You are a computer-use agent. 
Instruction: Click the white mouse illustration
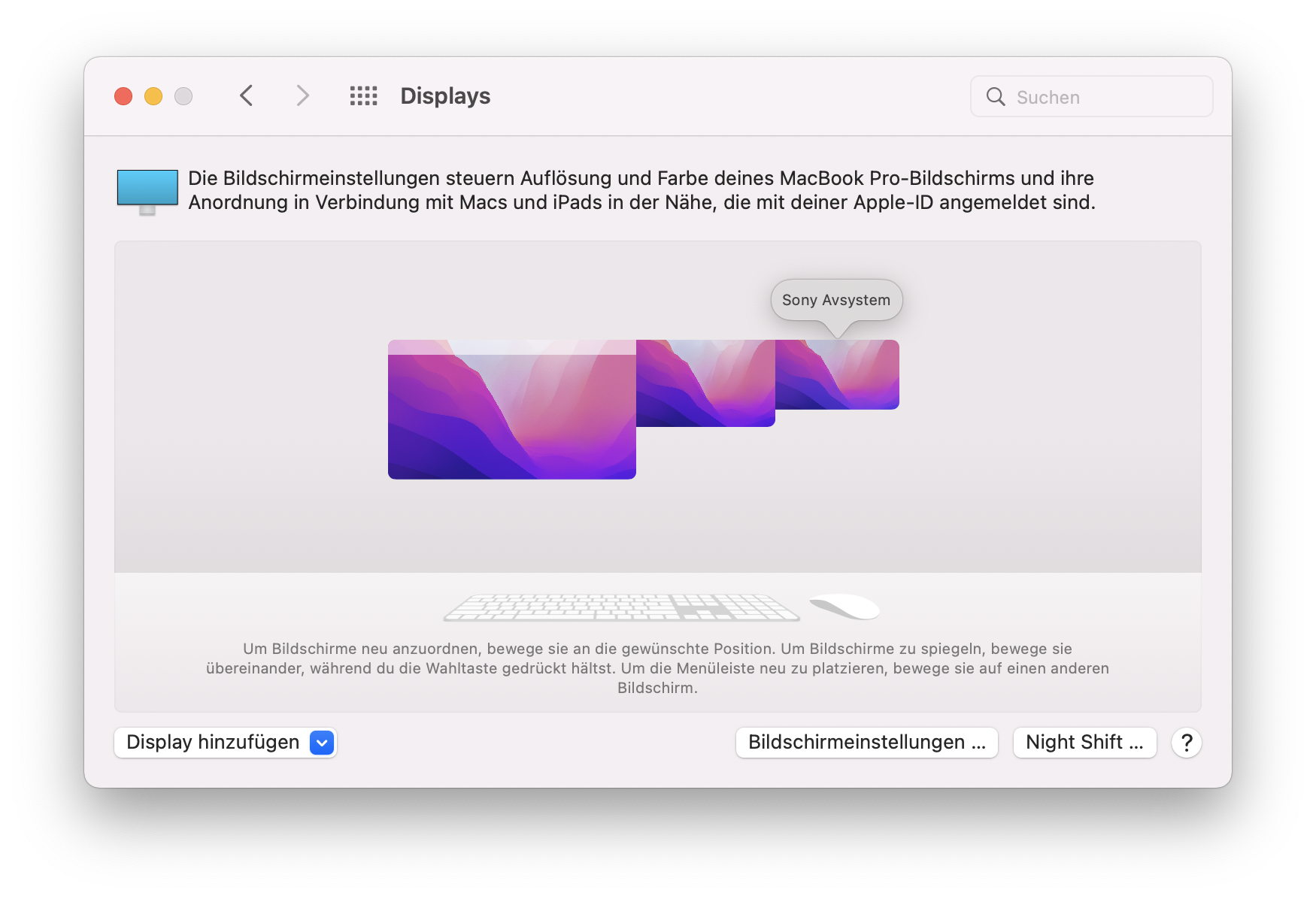coord(845,606)
